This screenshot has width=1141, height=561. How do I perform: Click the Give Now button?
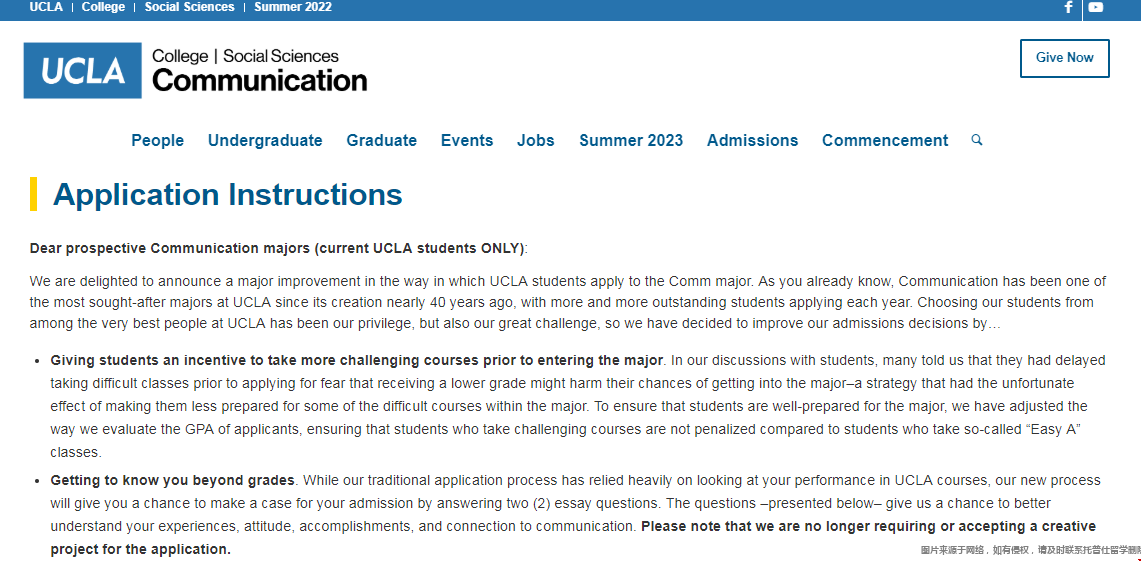[1064, 58]
